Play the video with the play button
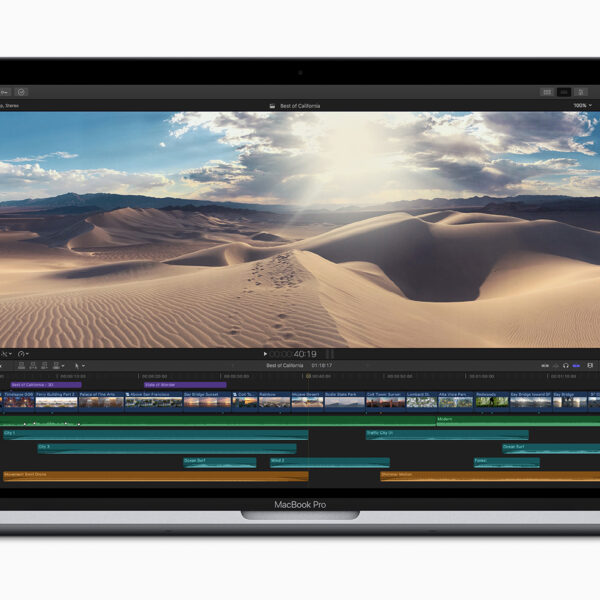Screen dimensions: 600x600 pos(265,354)
